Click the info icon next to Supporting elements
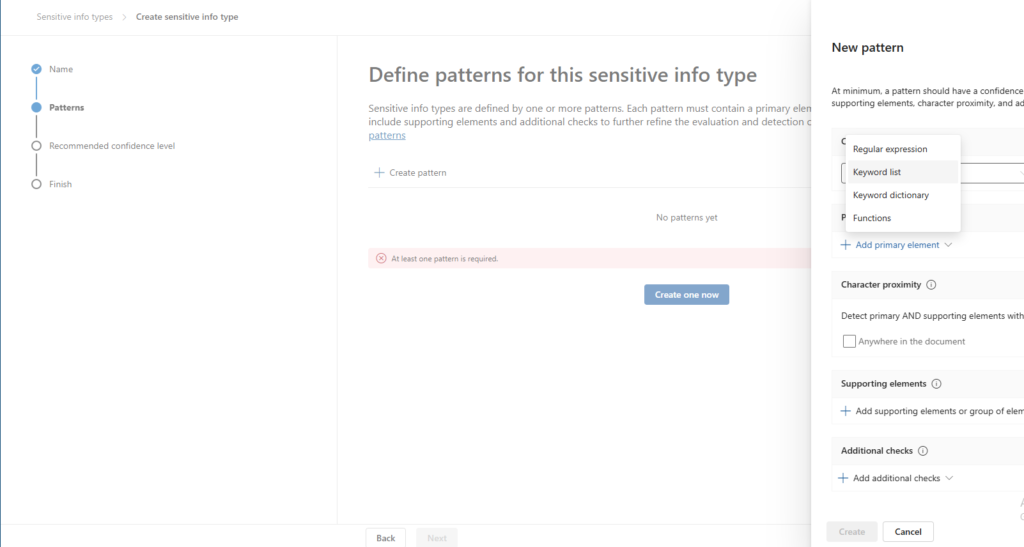The height and width of the screenshot is (547, 1024). 936,384
